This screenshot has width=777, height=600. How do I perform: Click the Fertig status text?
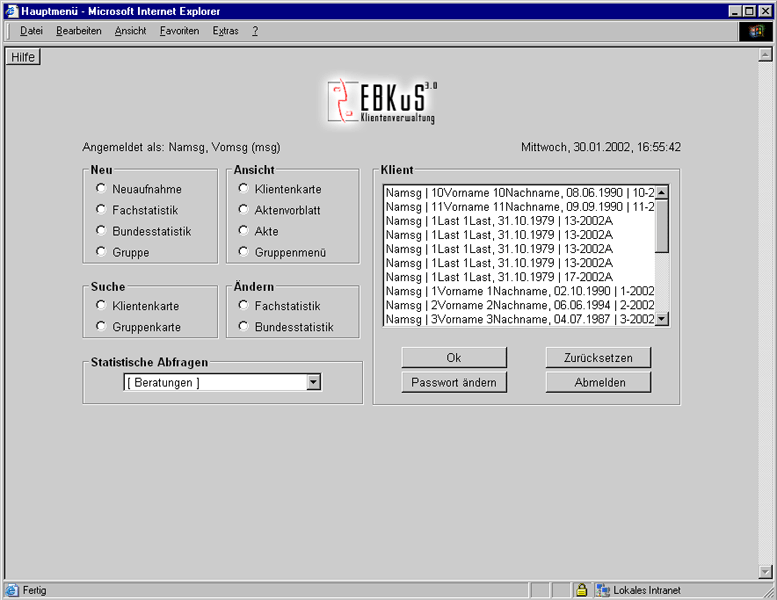tap(34, 590)
